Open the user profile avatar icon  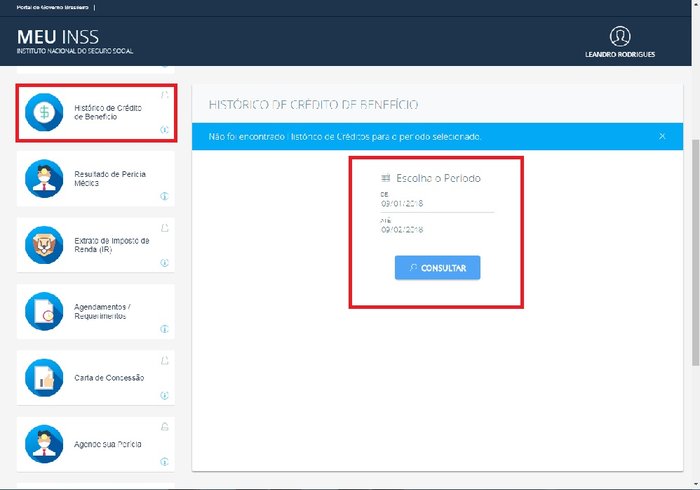pos(620,36)
